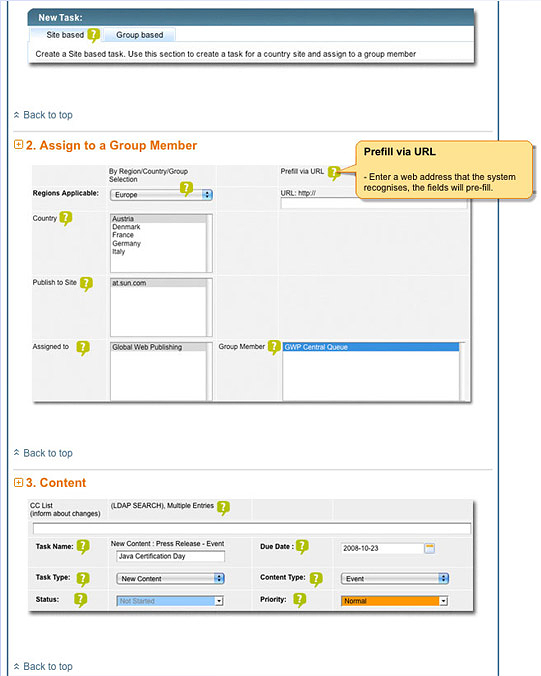Select the Site based tab
Viewport: 541px width, 676px height.
(x=65, y=35)
